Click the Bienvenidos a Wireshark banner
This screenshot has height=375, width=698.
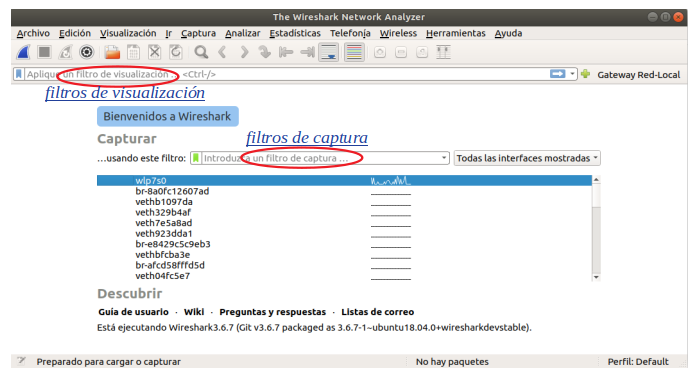pos(168,116)
